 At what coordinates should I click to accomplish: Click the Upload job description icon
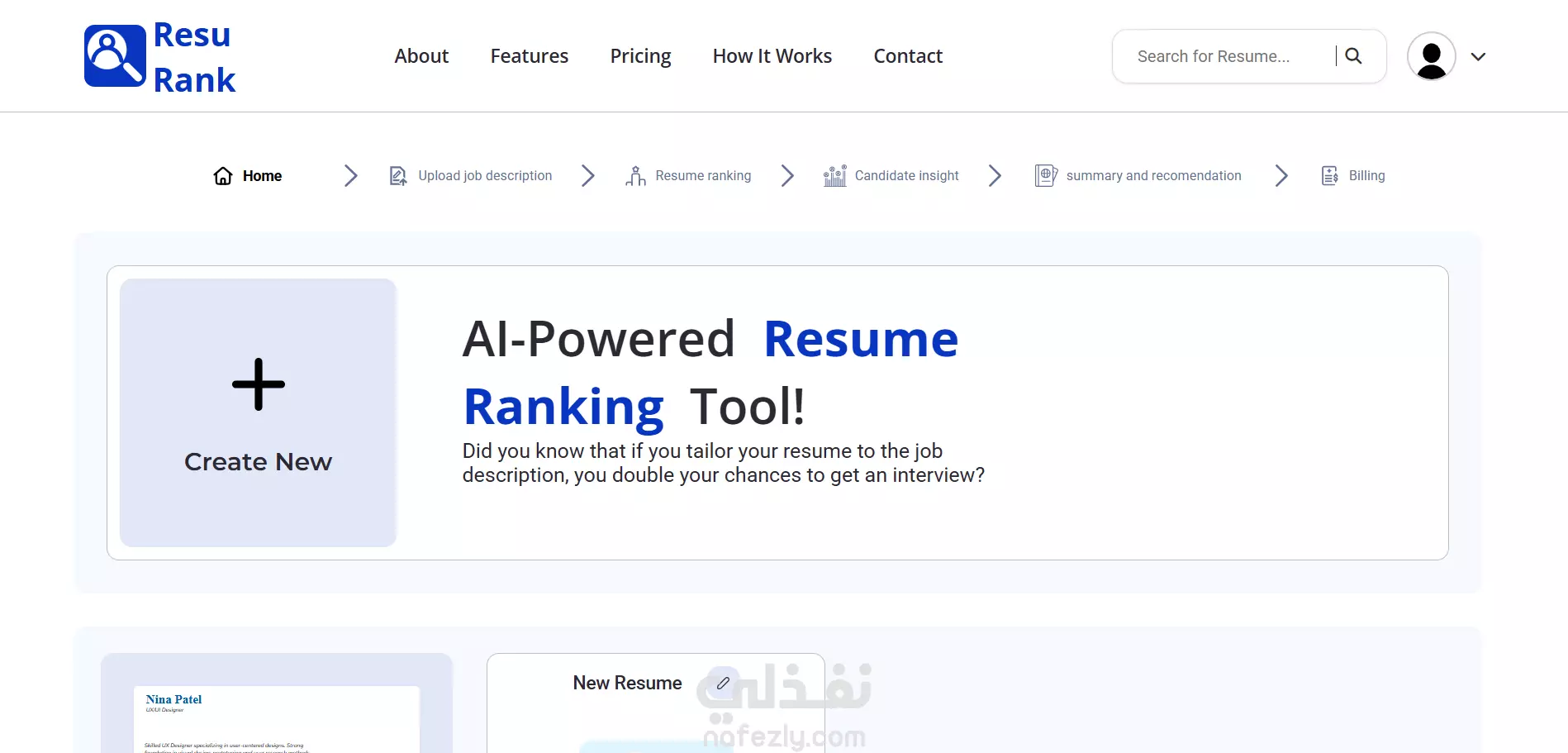point(398,175)
